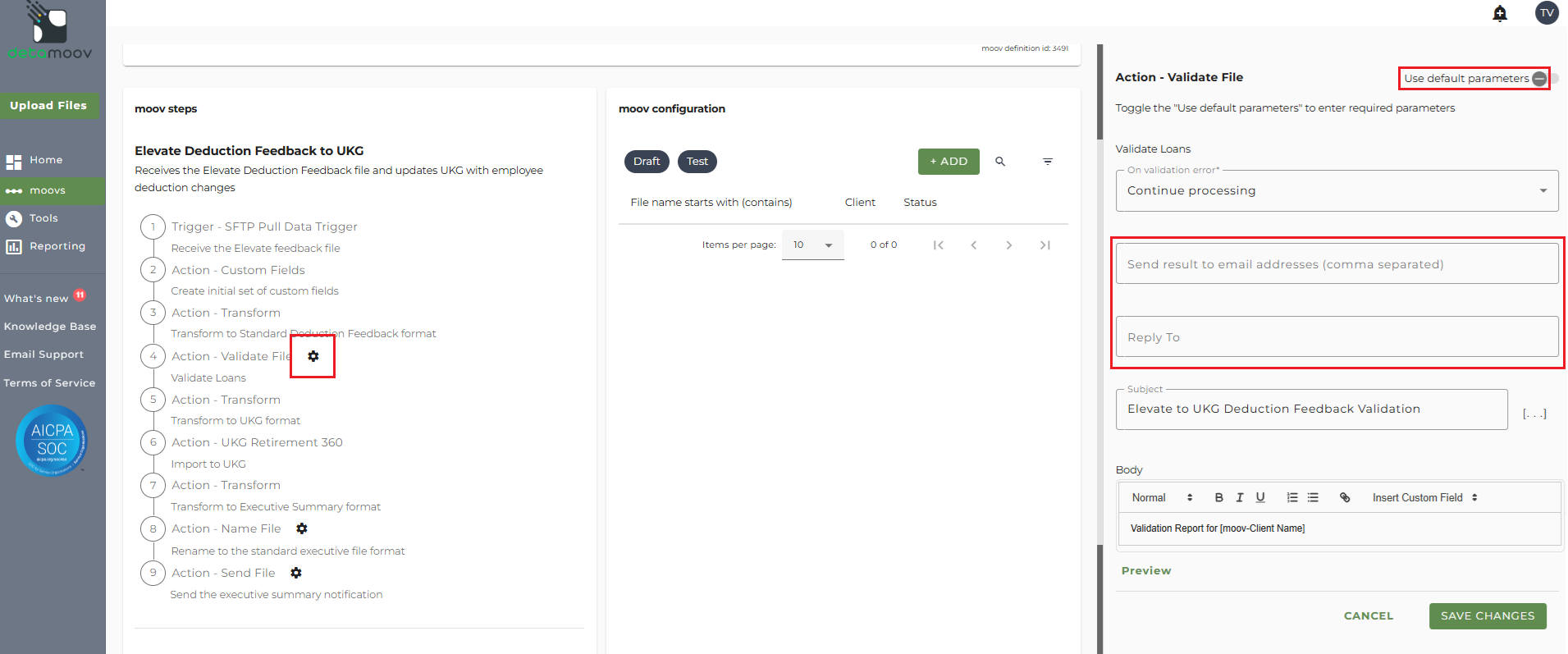Viewport: 1568px width, 654px height.
Task: Apply underline formatting in Body editor
Action: (1260, 497)
